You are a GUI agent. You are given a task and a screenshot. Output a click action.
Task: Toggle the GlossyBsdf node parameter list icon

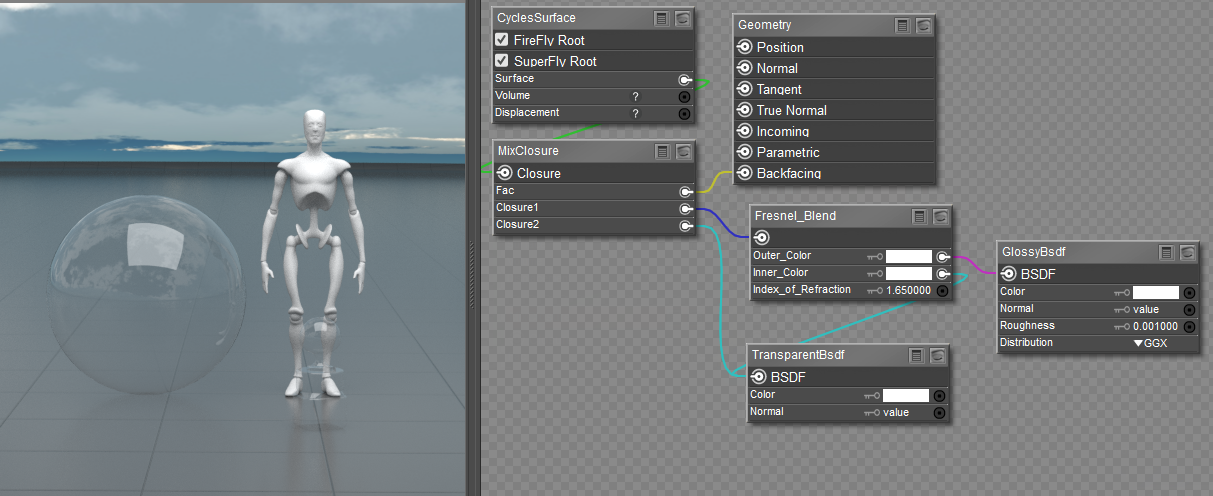(1166, 253)
